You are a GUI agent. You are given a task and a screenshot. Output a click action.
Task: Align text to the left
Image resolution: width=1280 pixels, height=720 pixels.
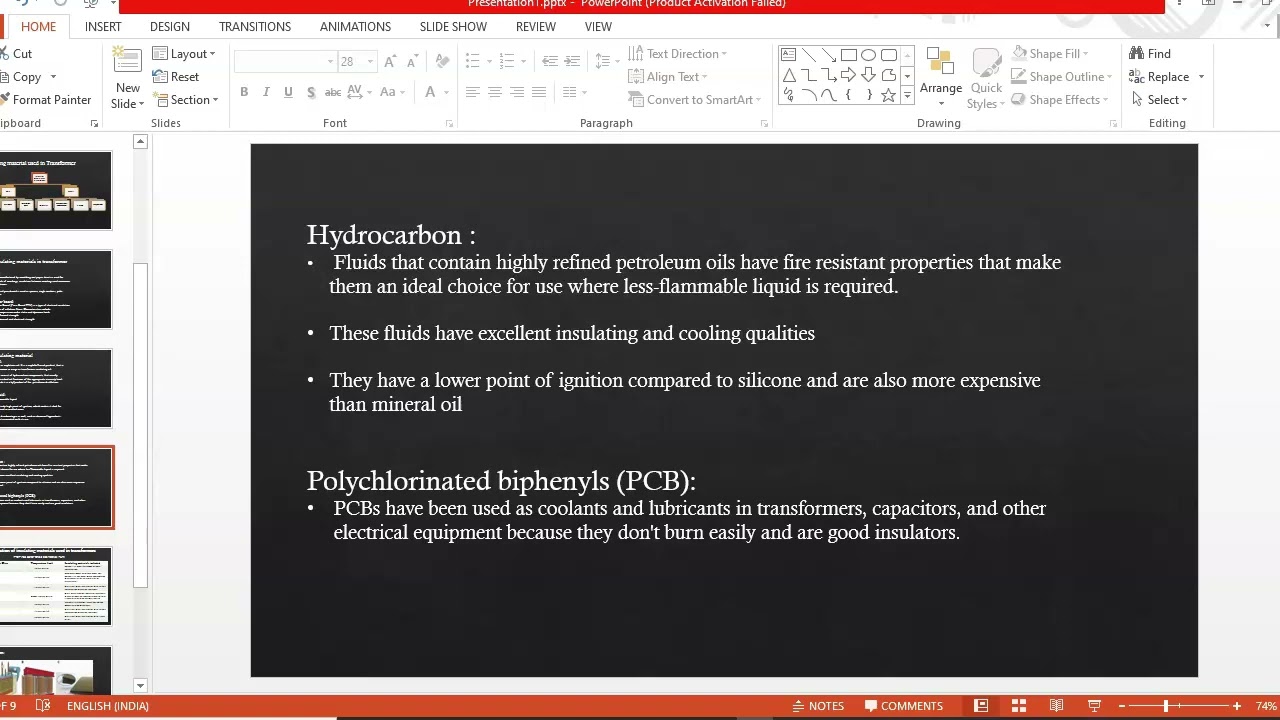pos(472,92)
